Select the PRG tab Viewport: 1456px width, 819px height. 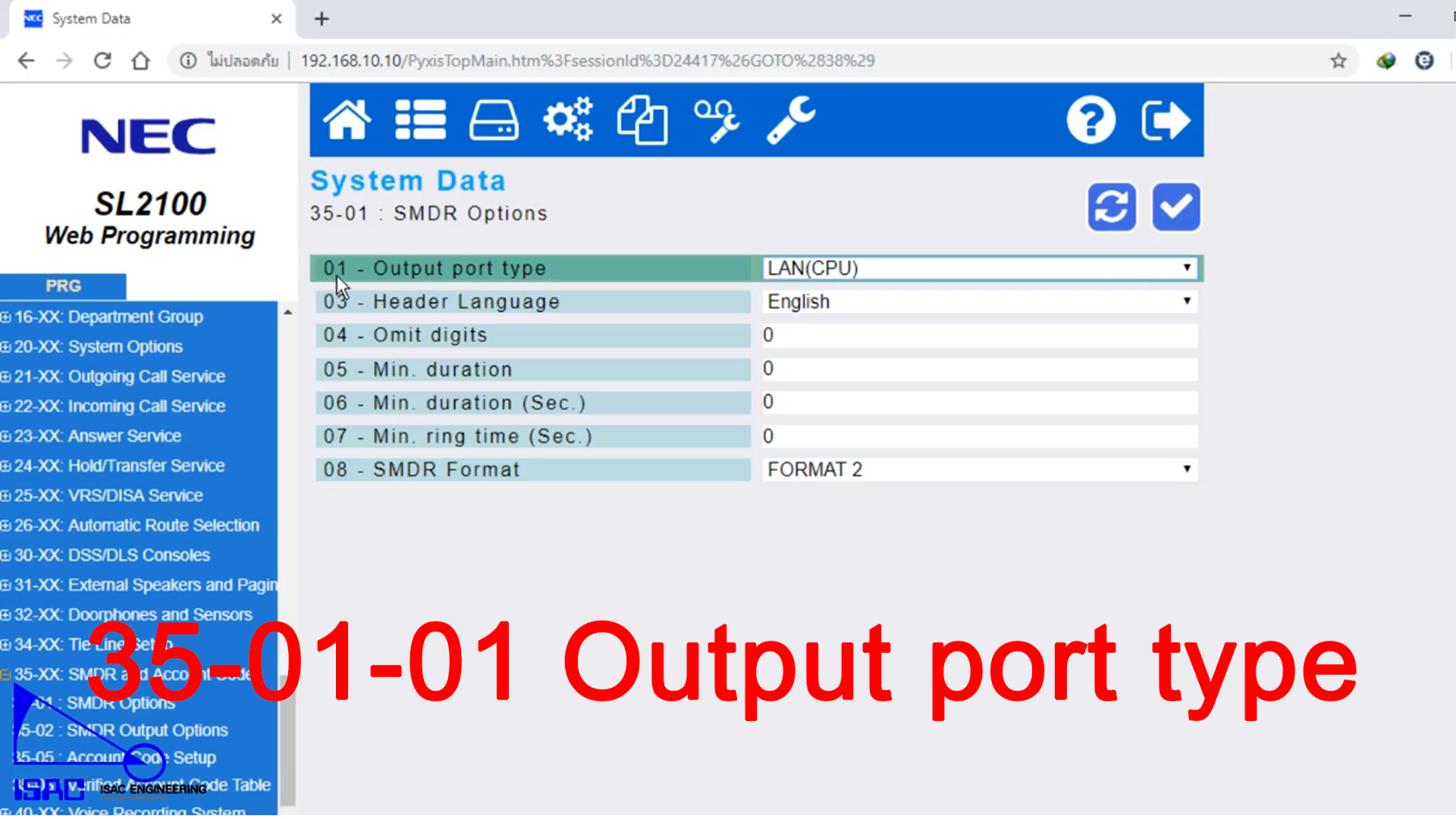[63, 286]
